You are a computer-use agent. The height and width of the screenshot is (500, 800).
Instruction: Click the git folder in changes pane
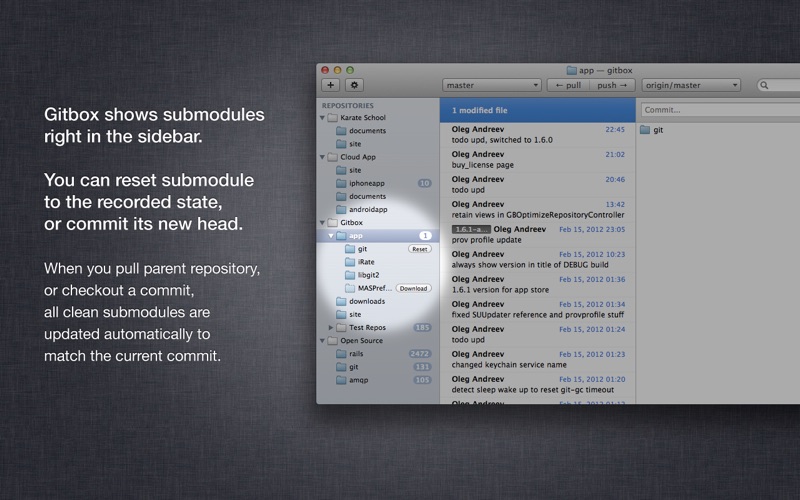point(645,130)
